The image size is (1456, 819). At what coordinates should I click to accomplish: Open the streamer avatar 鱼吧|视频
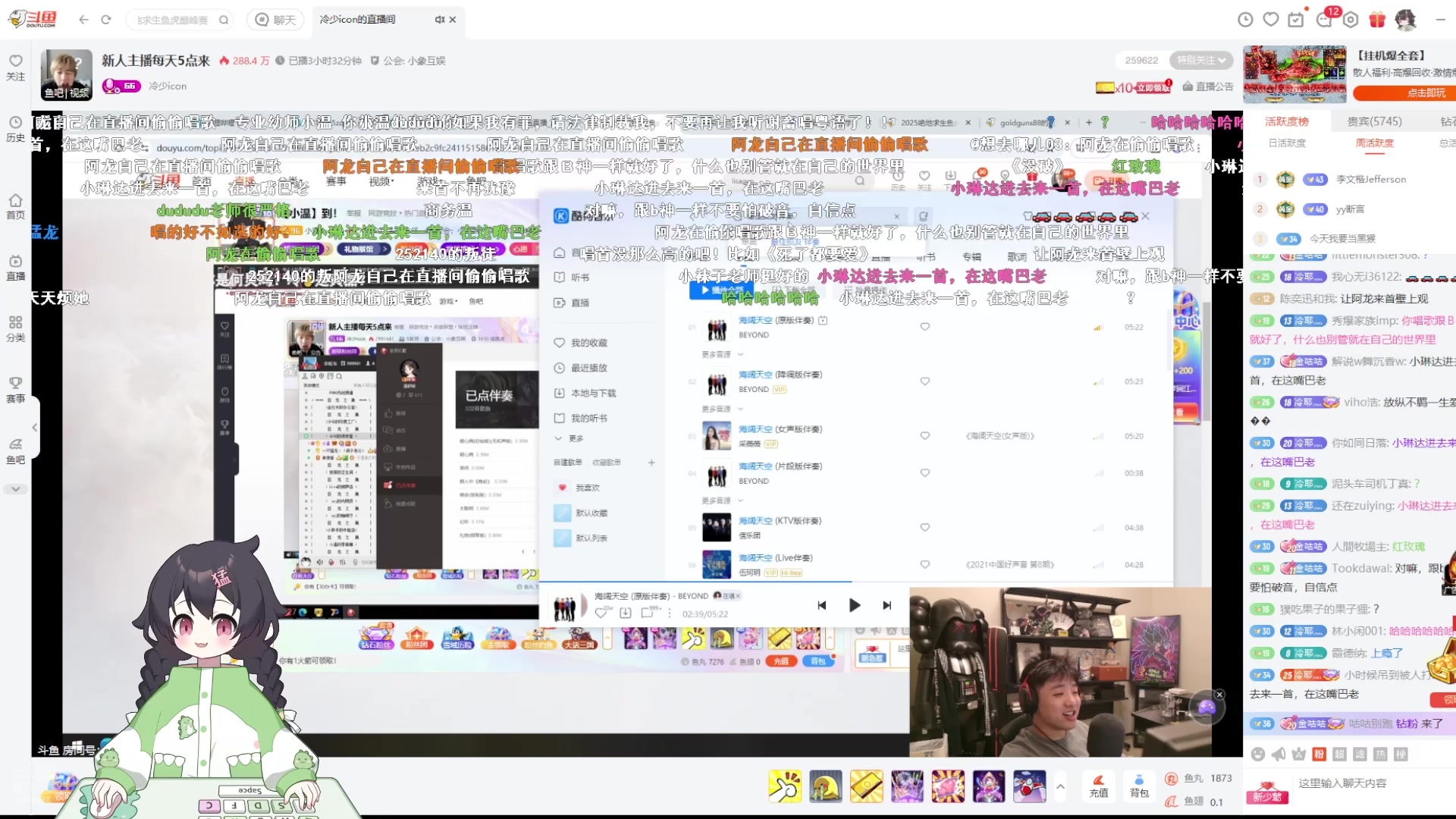pos(67,75)
